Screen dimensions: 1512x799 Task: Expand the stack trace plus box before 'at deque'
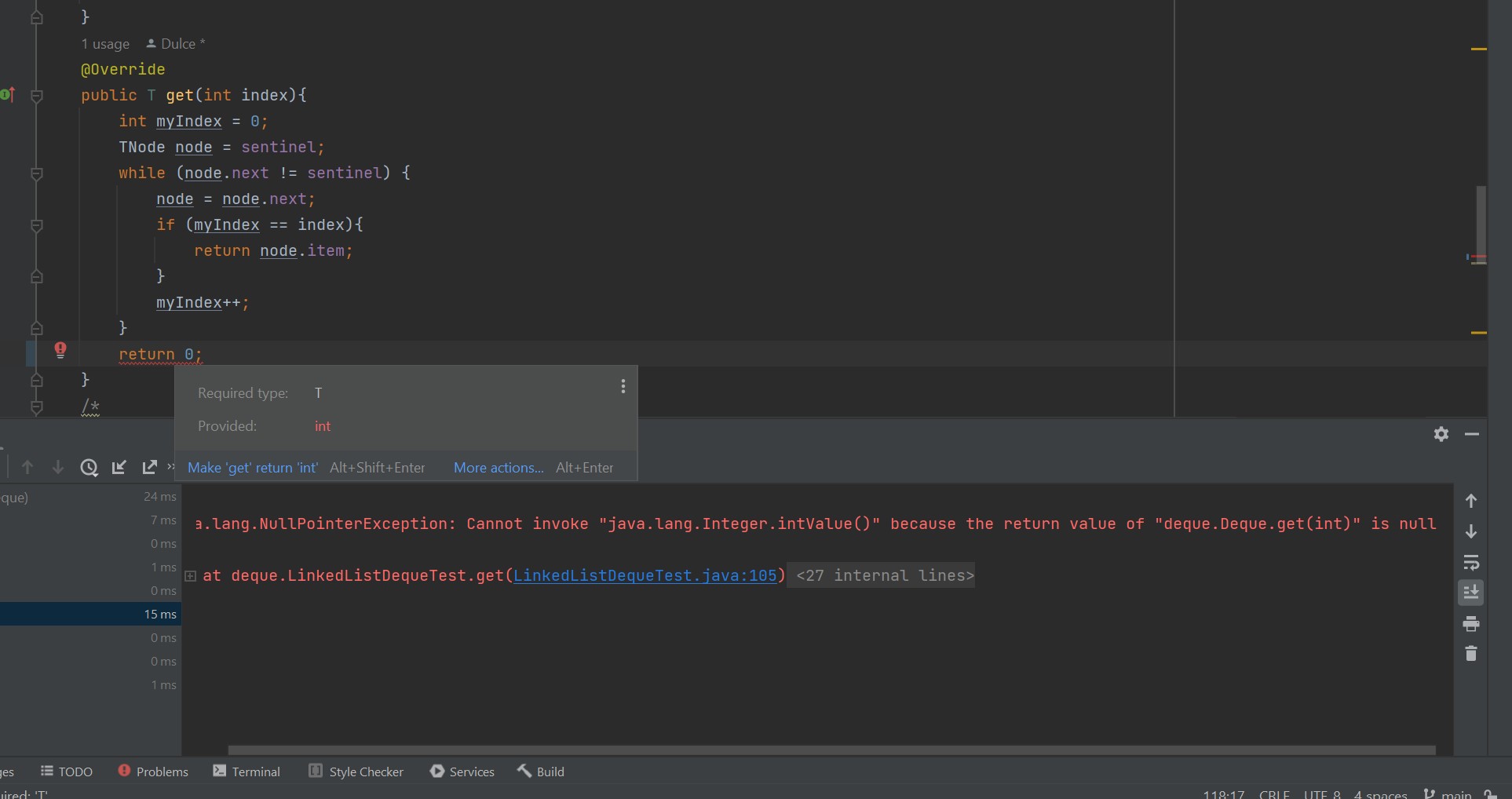pos(190,576)
